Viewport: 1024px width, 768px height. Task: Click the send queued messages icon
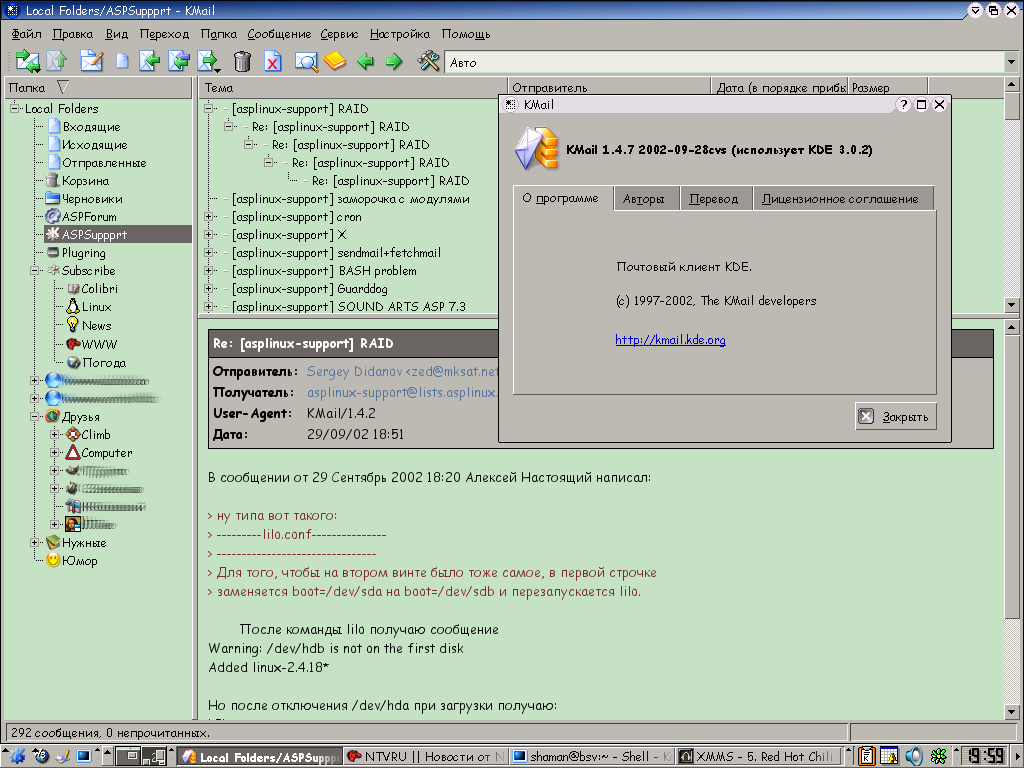57,61
